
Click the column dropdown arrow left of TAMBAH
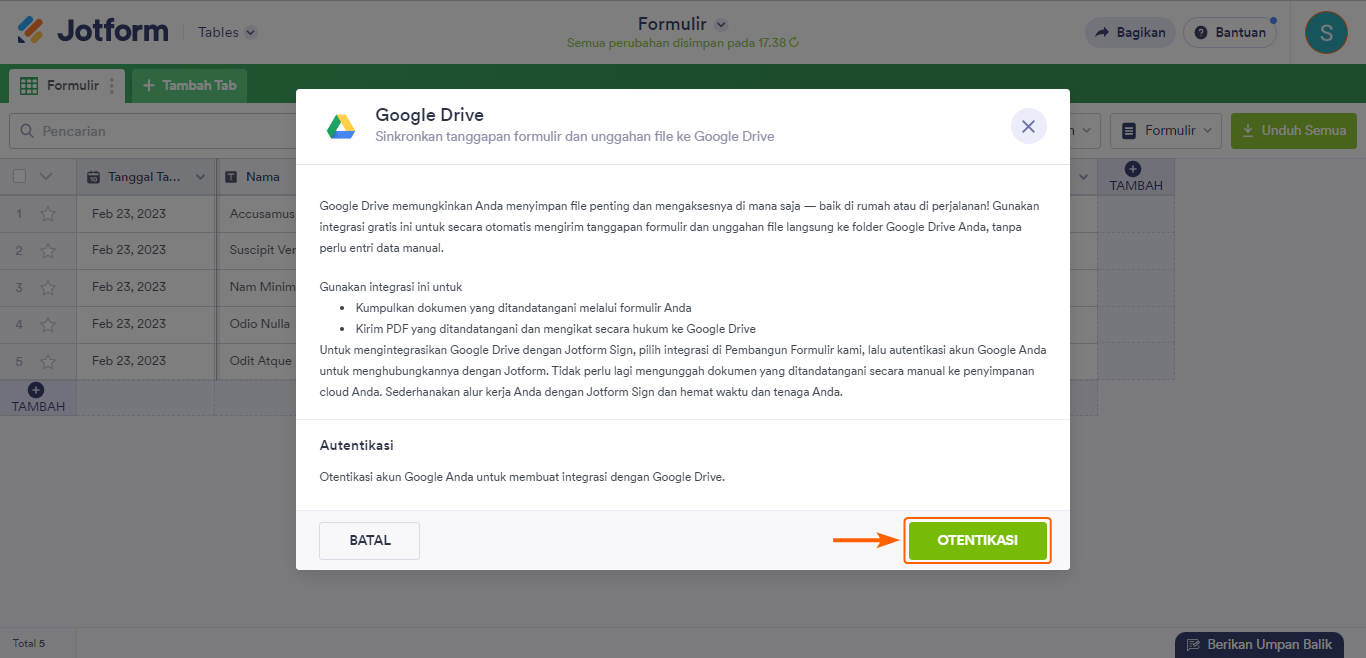coord(1083,177)
